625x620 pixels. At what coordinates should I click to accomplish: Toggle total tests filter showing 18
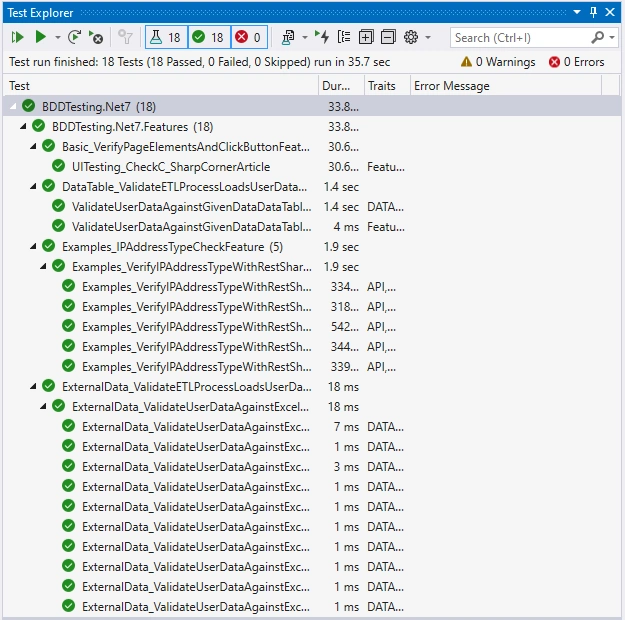(166, 37)
